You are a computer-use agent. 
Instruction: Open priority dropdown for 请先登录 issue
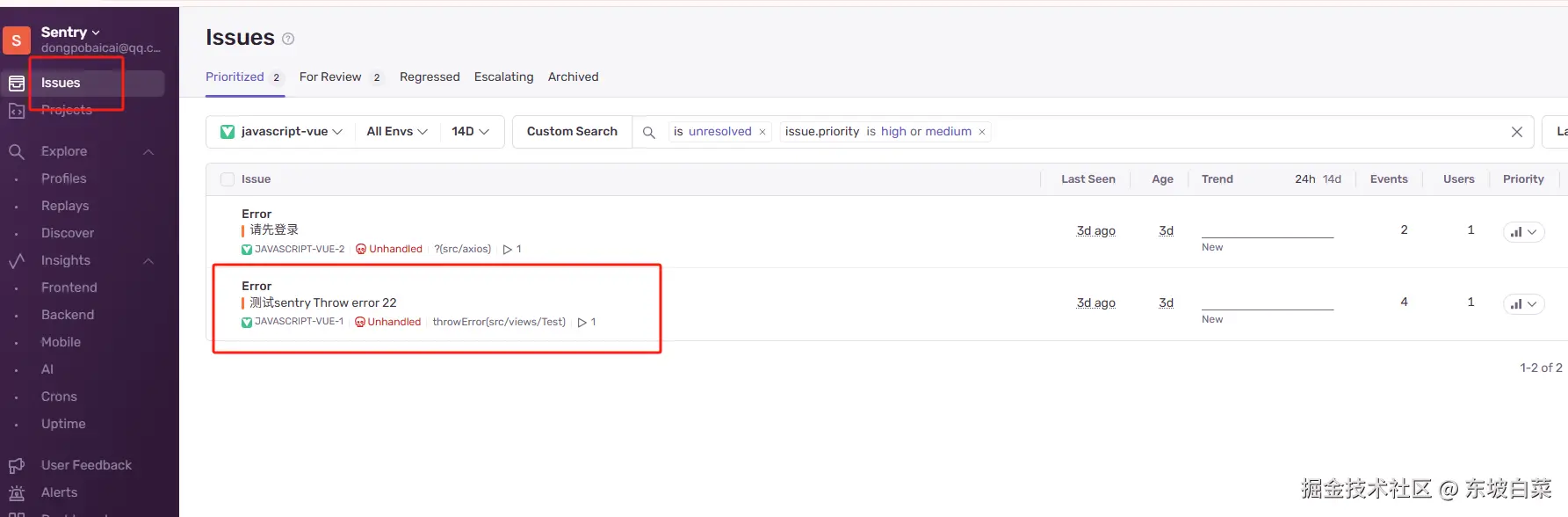1523,232
